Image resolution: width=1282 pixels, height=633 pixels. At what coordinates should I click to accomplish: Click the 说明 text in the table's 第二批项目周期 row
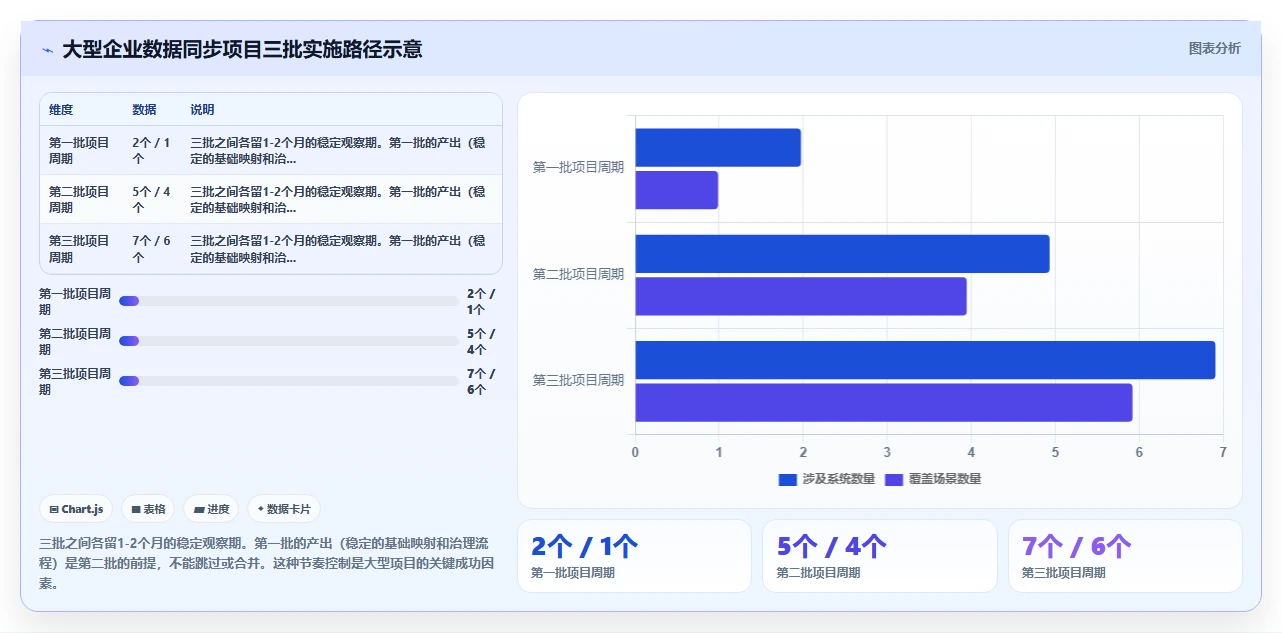click(x=338, y=200)
